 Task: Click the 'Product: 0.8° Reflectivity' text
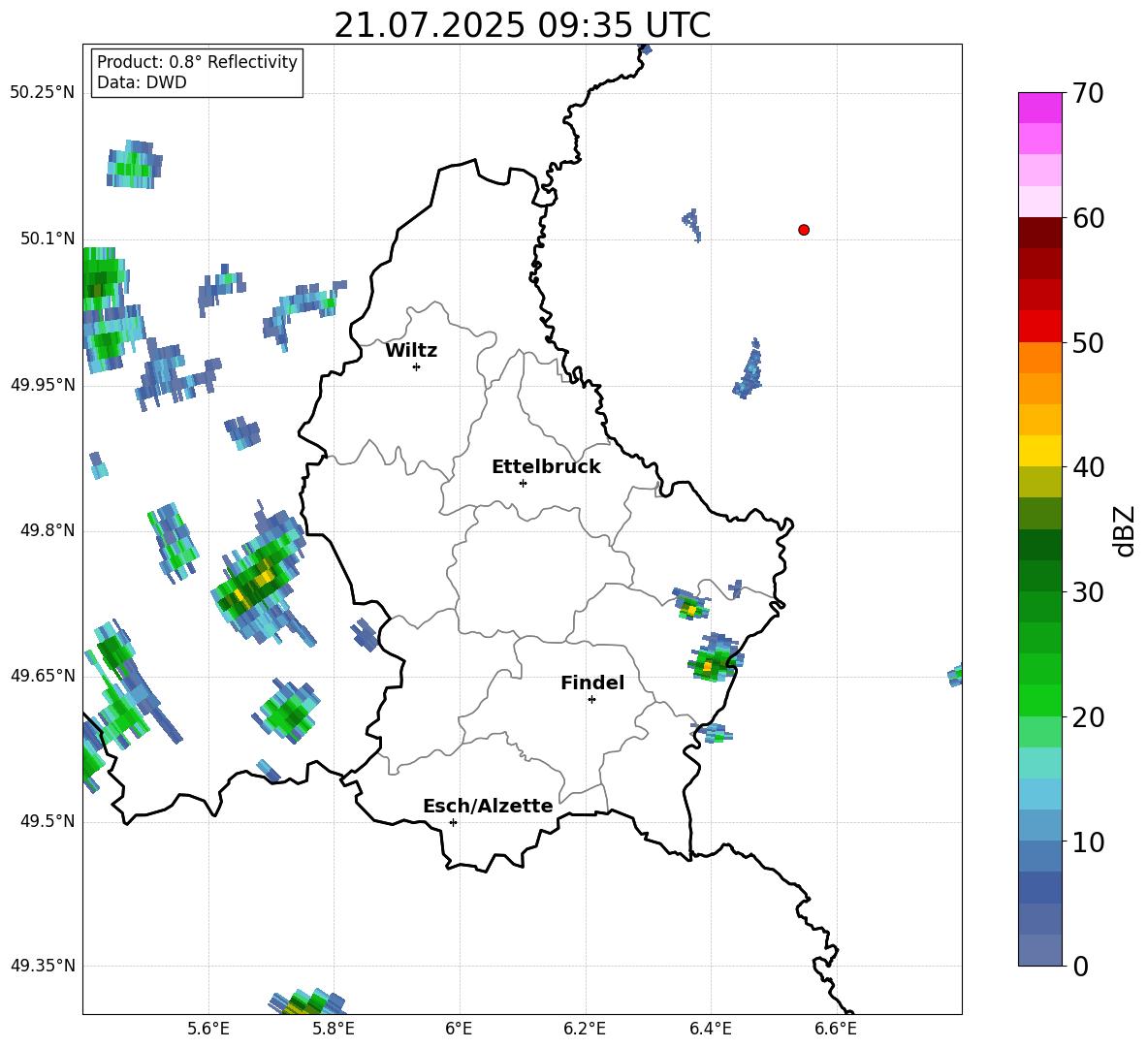pyautogui.click(x=197, y=61)
